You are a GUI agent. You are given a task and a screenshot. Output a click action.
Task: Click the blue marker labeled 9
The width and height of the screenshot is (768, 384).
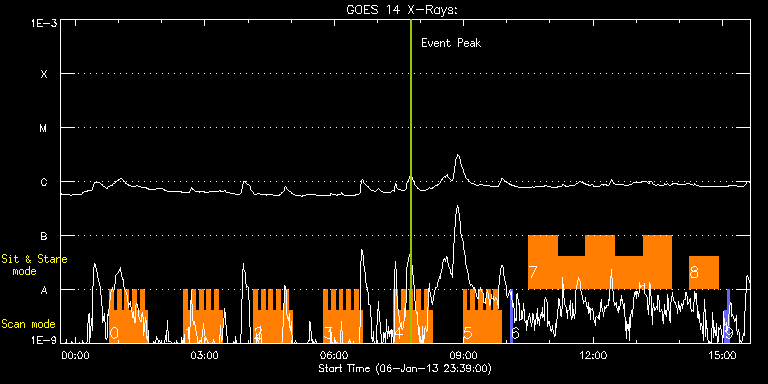click(727, 316)
